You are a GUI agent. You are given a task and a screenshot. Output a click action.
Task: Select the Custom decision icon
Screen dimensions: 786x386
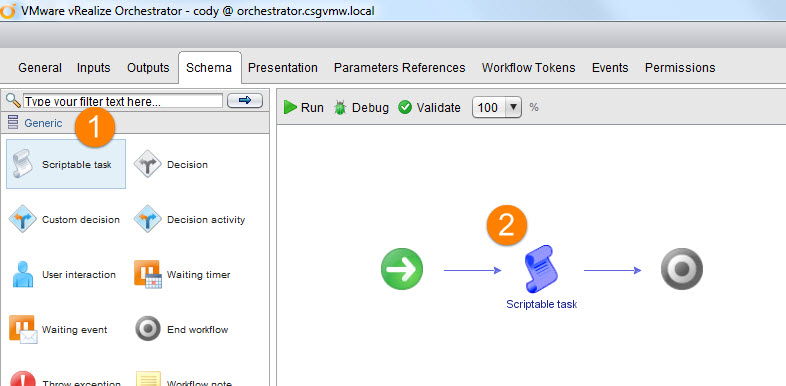pyautogui.click(x=23, y=220)
